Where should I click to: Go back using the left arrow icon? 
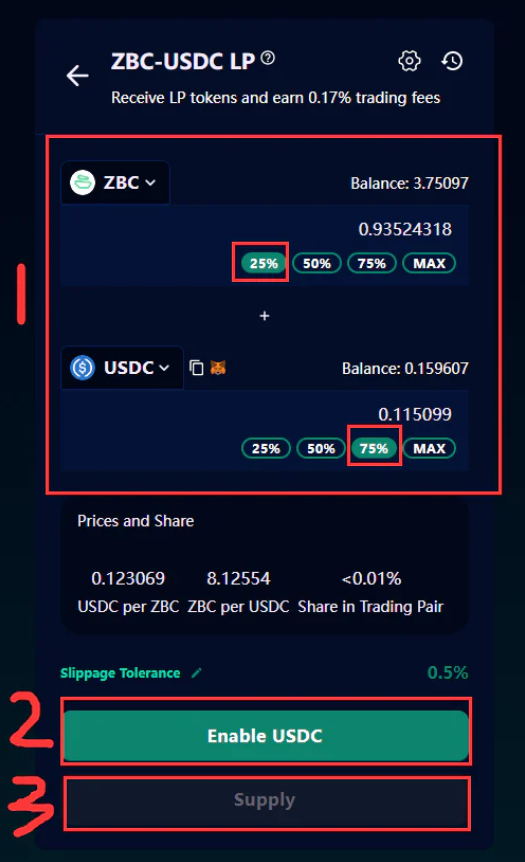78,75
